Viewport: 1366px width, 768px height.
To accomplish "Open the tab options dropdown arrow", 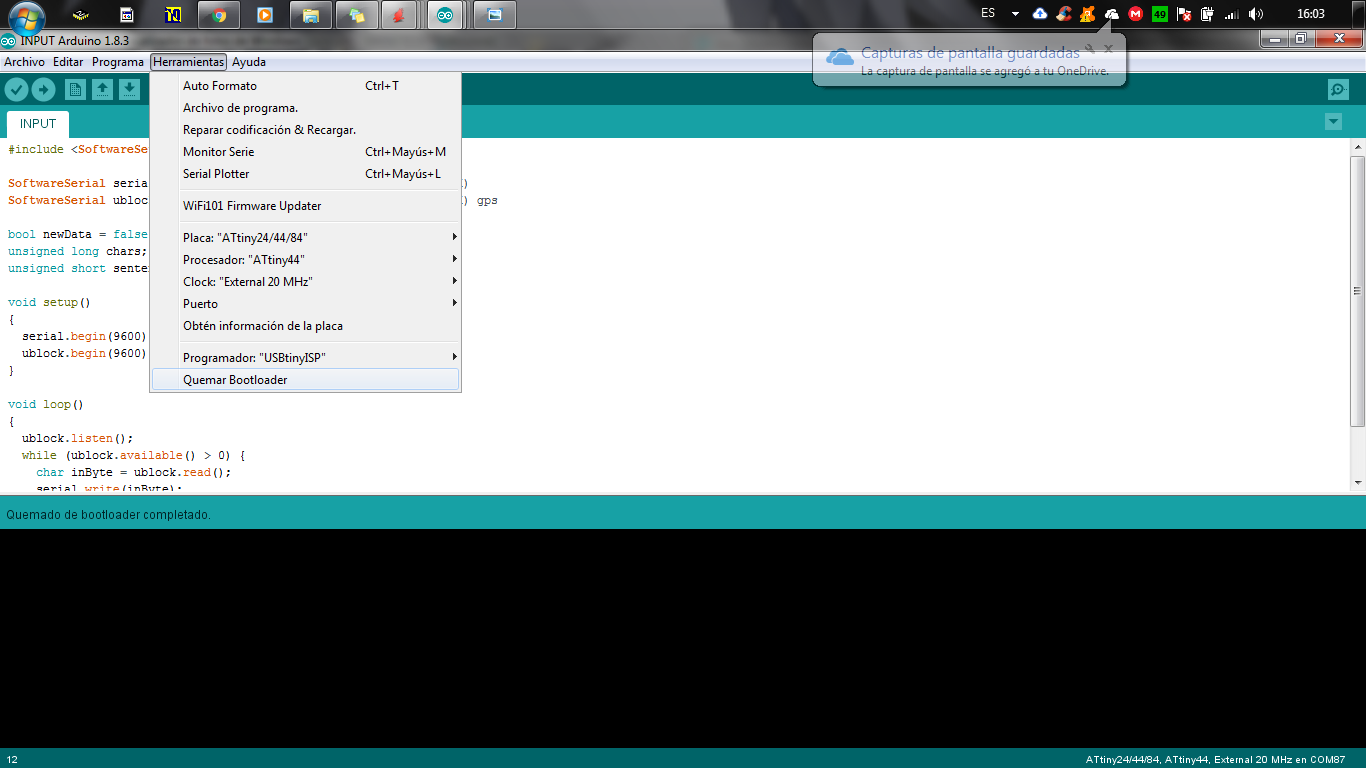I will coord(1333,122).
